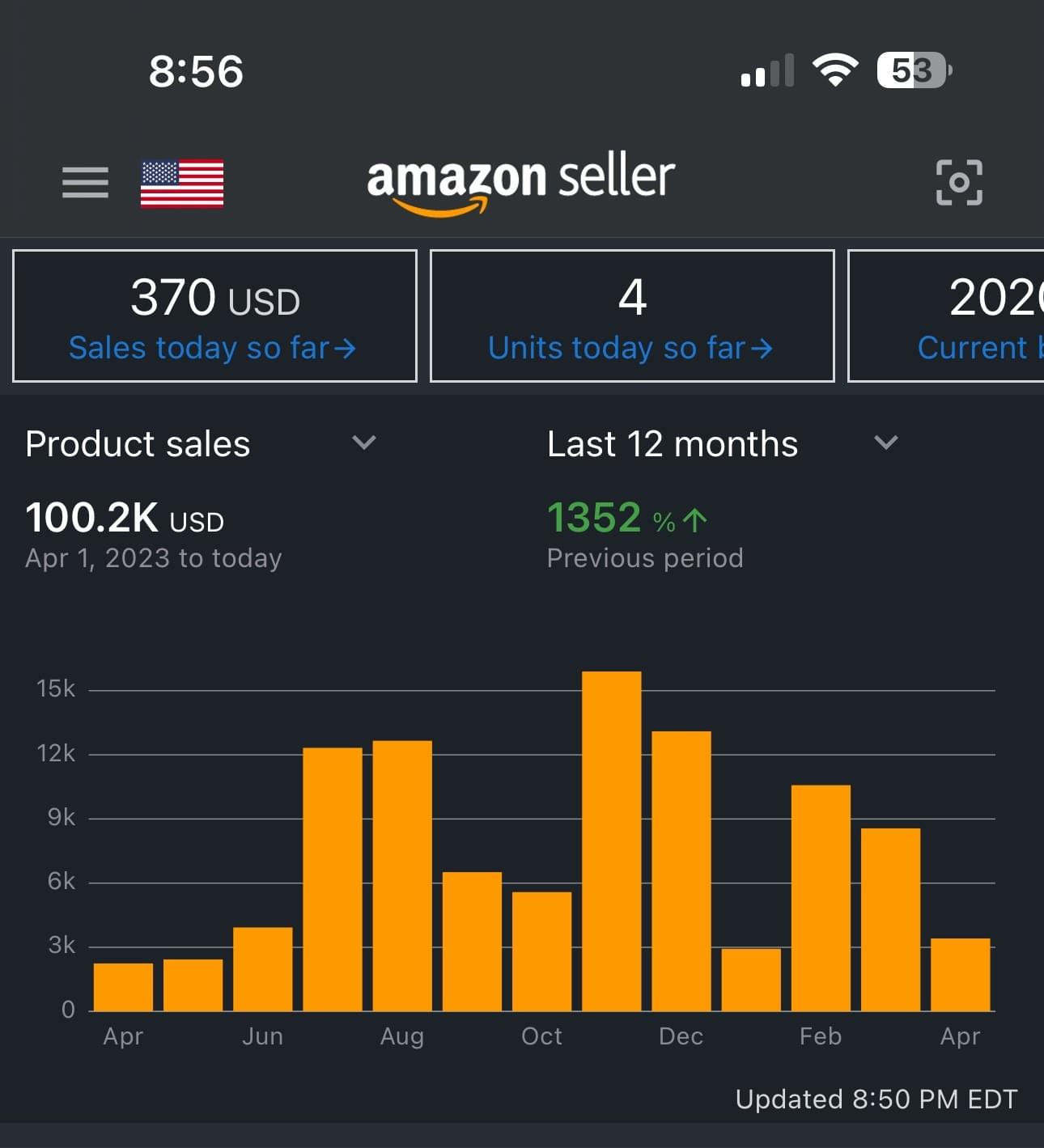Screen dimensions: 1044x1148
Task: Tap the Updated 8:50 PM EDT timestamp
Action: 876,1099
